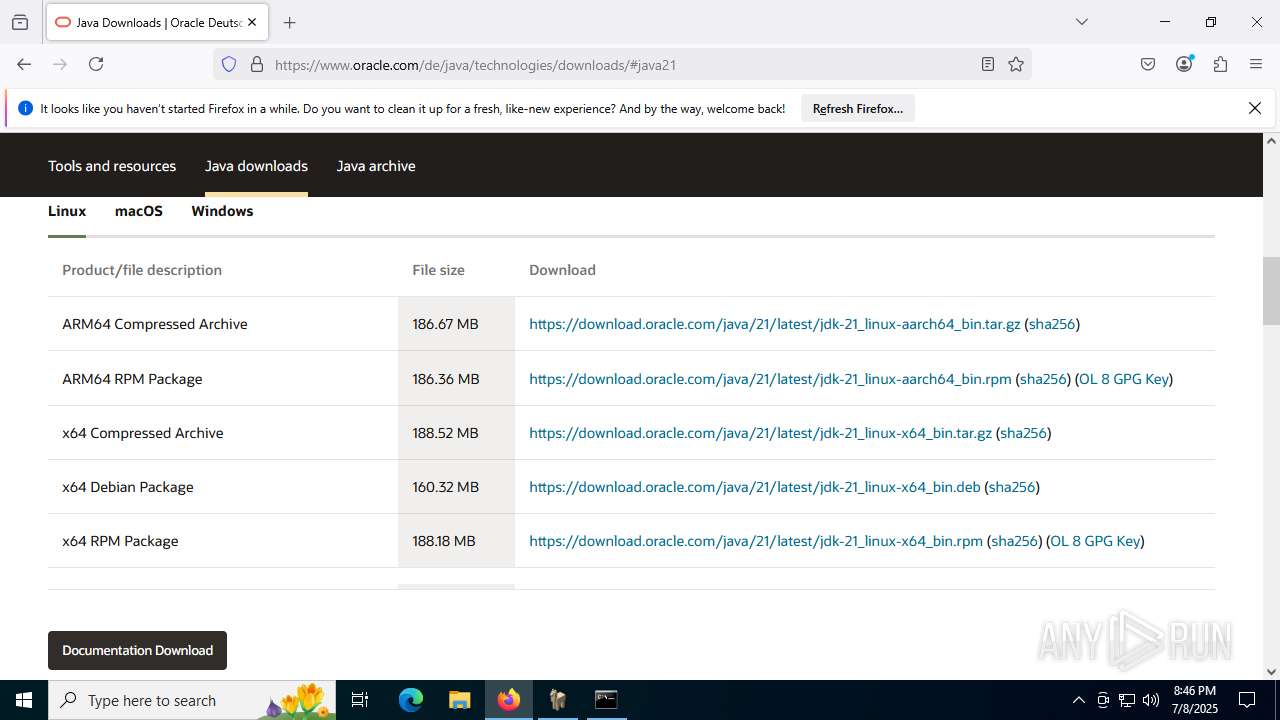
Task: Click taskbar search box
Action: pyautogui.click(x=192, y=700)
